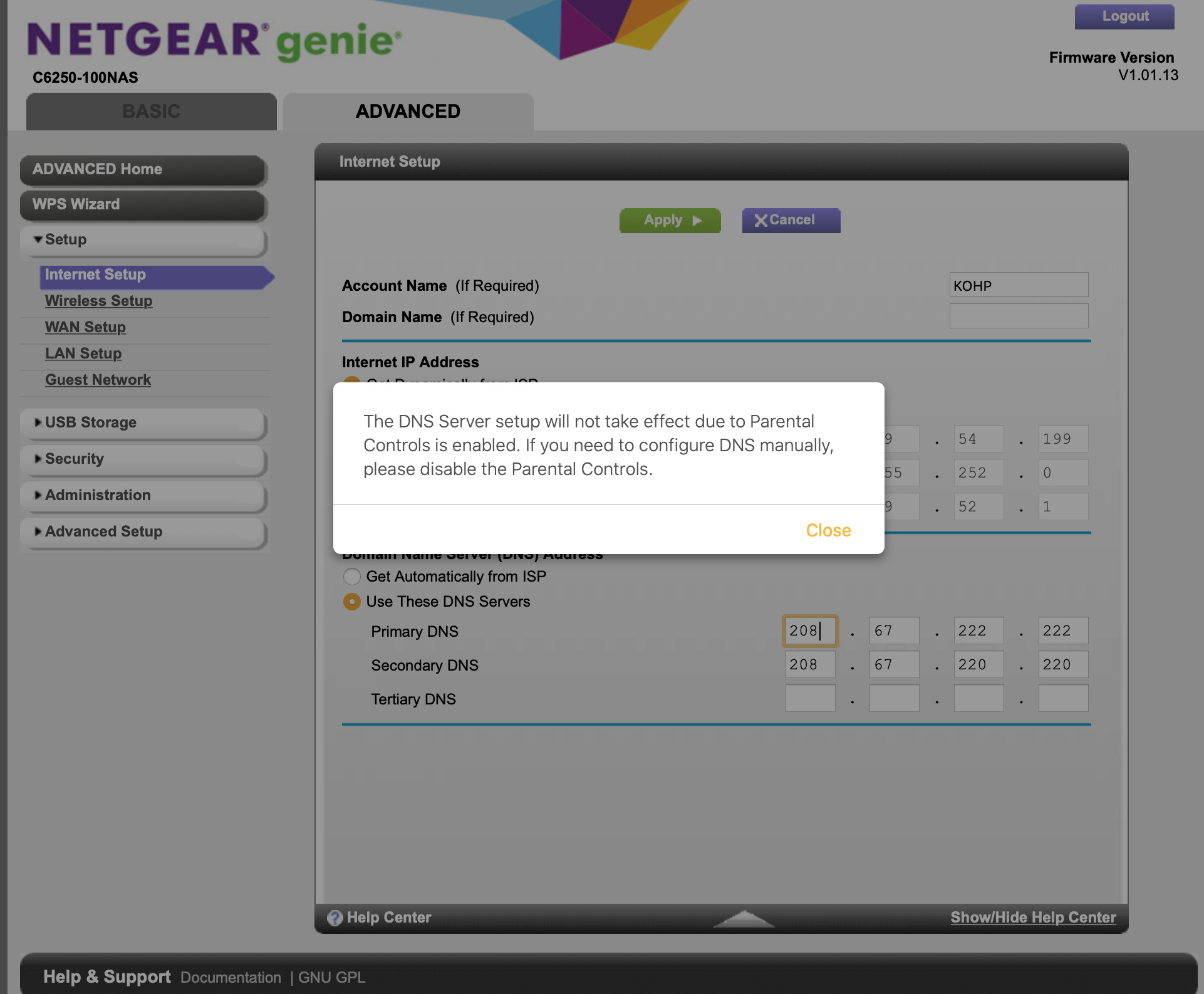Click the Tertiary DNS first octet field
This screenshot has width=1204, height=994.
810,698
